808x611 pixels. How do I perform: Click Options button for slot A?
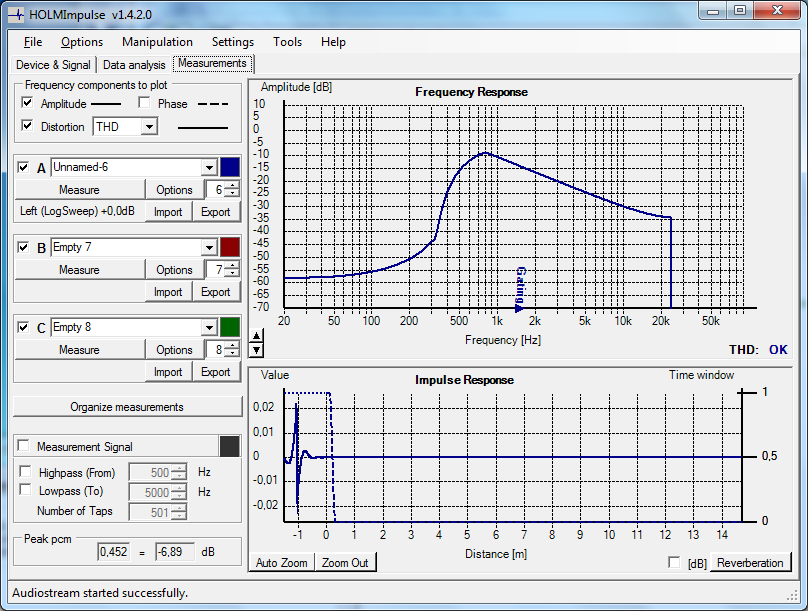click(174, 190)
